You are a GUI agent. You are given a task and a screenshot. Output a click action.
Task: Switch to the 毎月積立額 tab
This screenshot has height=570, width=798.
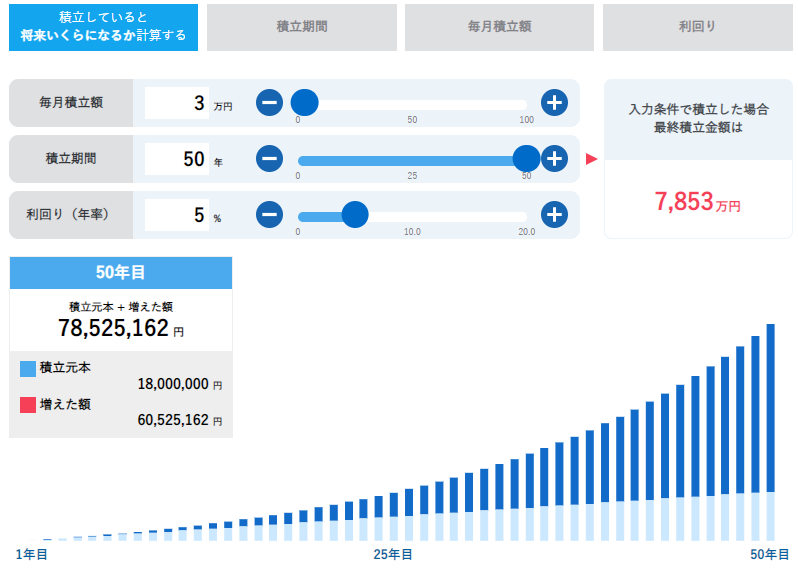[x=499, y=27]
